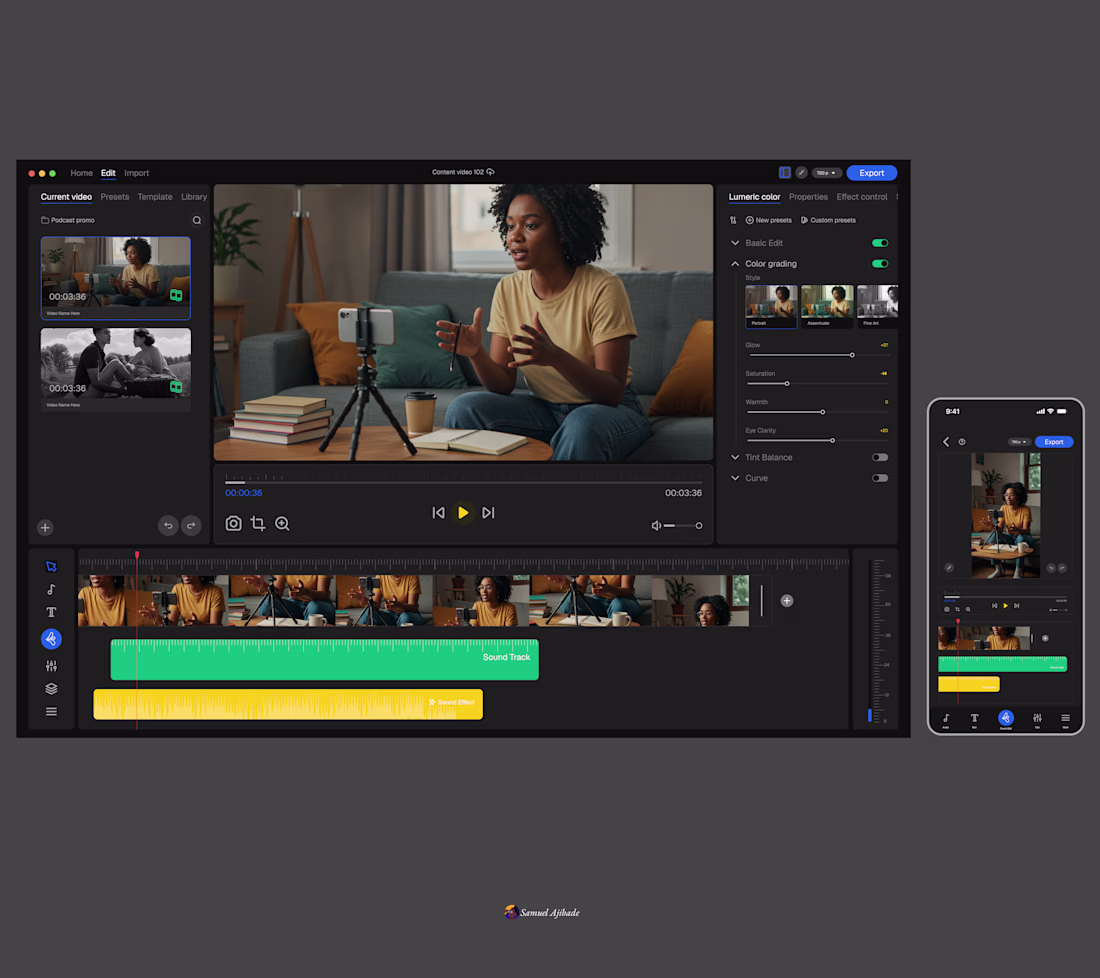
Task: Tap the blue edit button in phone bottom bar
Action: pyautogui.click(x=1006, y=718)
